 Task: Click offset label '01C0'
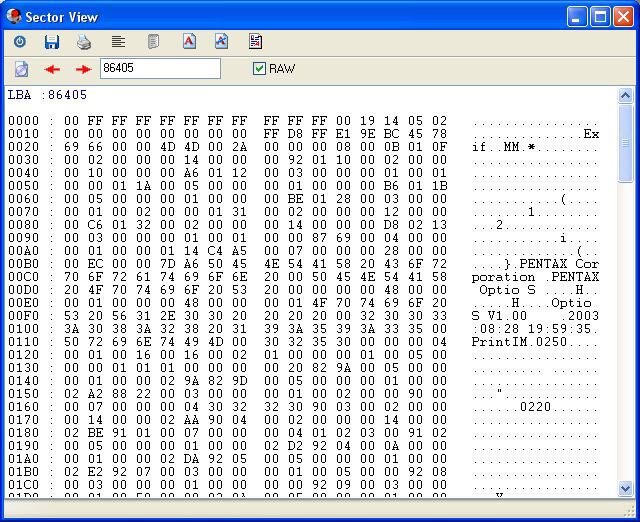(x=24, y=485)
